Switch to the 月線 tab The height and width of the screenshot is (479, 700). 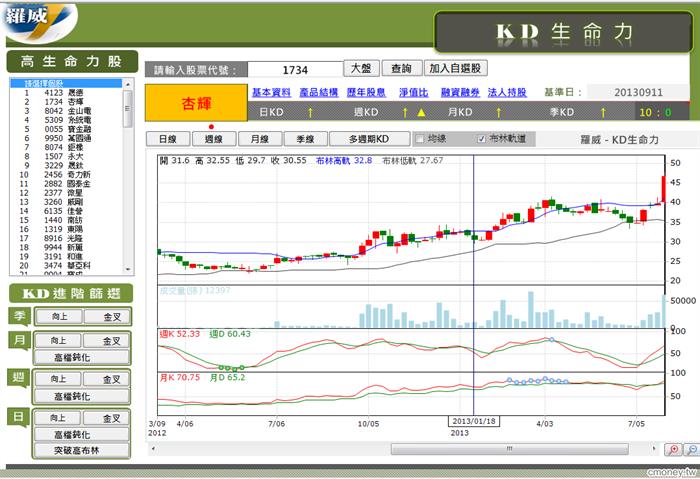[x=260, y=139]
